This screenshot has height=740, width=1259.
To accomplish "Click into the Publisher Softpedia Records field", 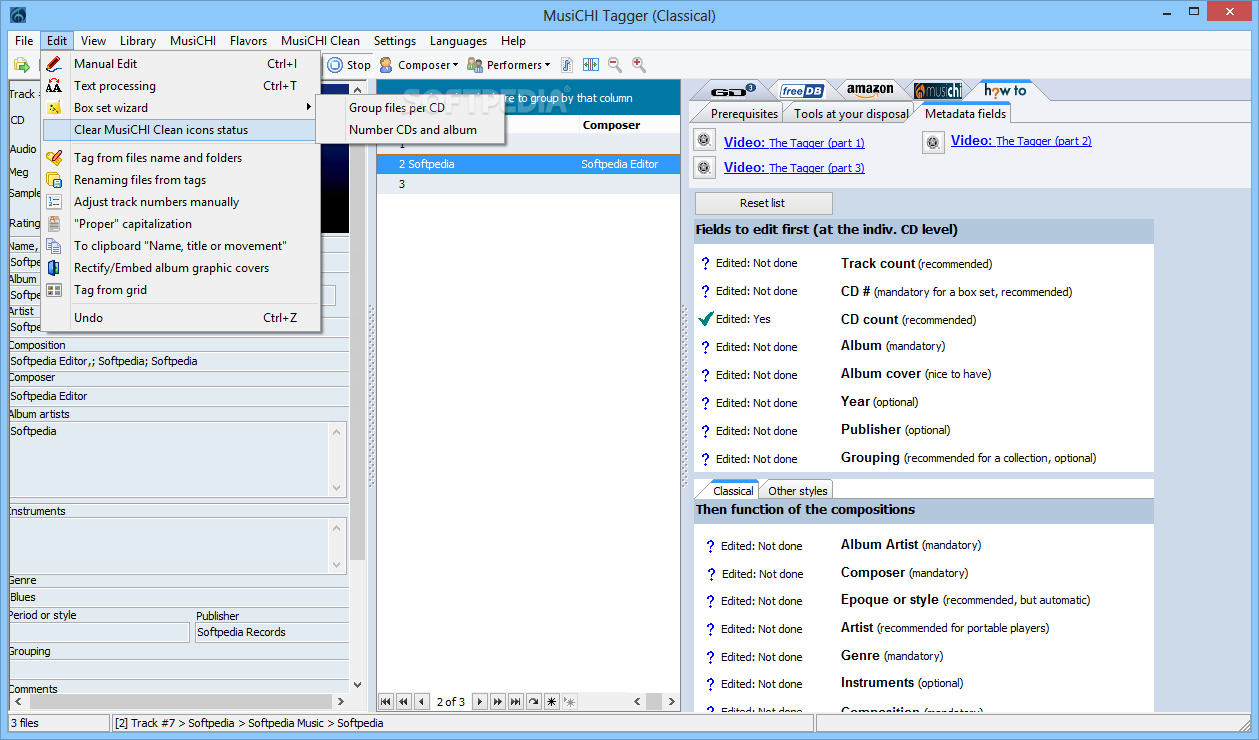I will (271, 632).
